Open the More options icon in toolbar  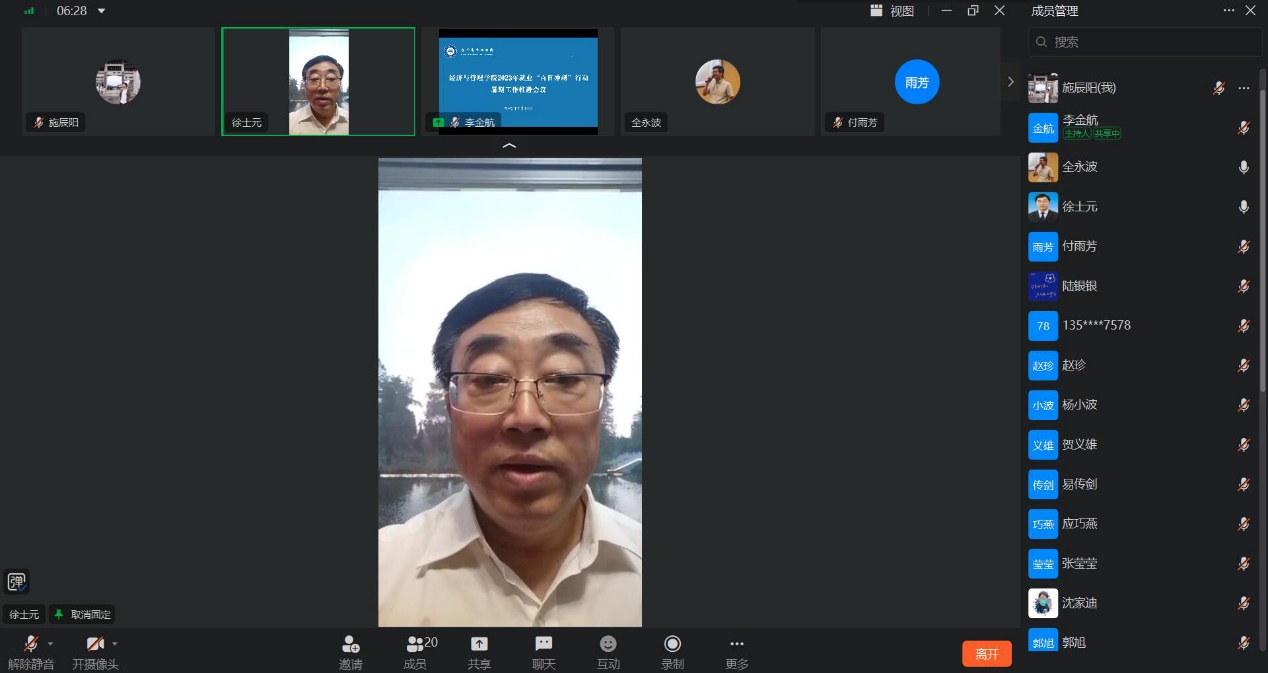tap(737, 645)
